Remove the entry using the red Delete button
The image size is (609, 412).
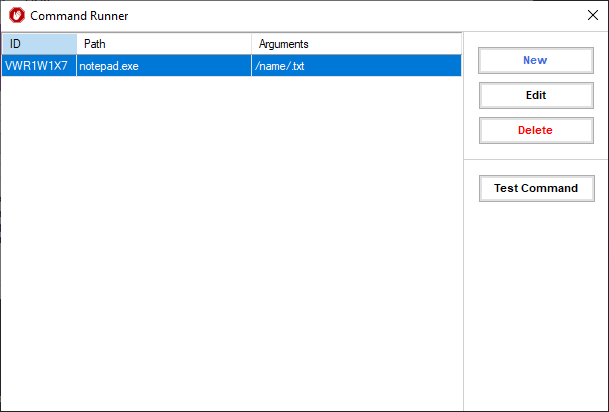point(536,130)
